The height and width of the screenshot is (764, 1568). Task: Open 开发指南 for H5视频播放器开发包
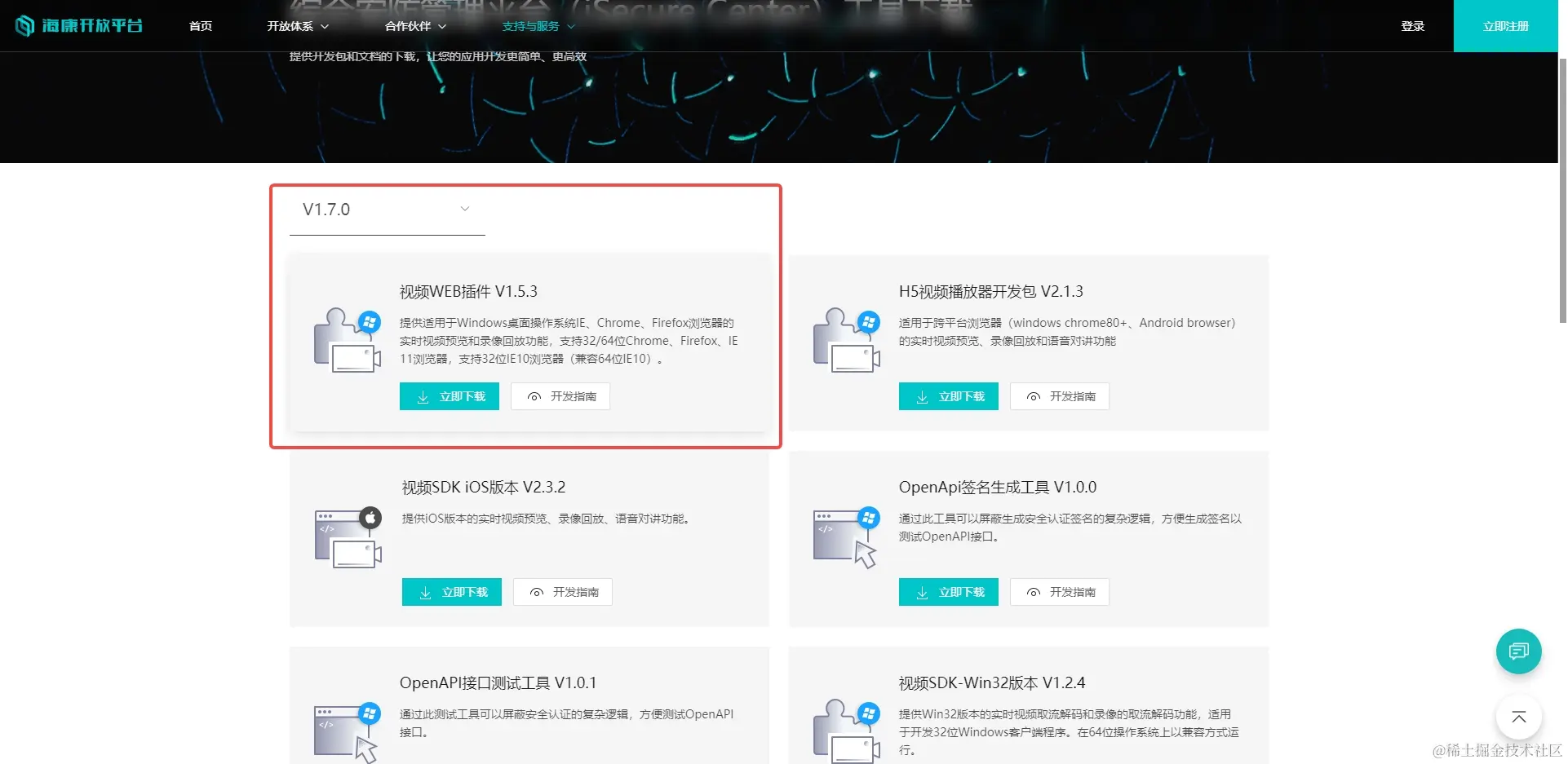(1060, 396)
